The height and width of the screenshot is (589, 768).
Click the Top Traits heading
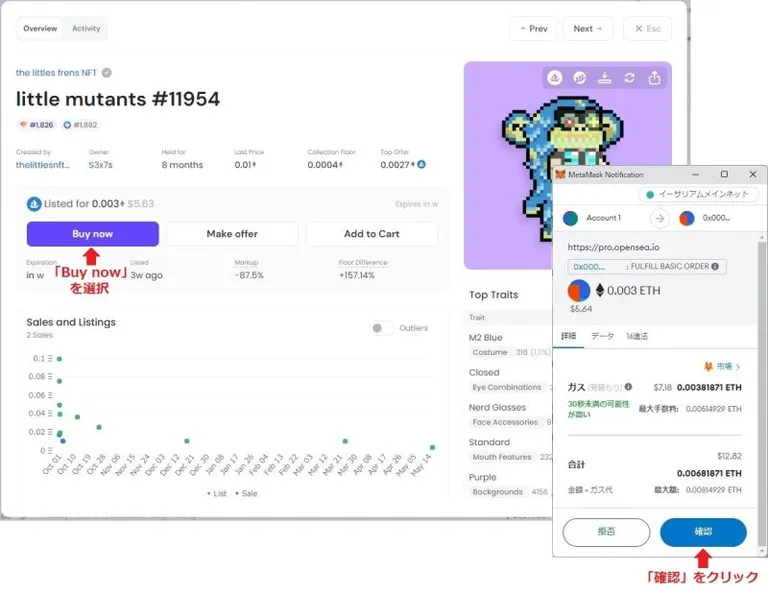pos(493,295)
